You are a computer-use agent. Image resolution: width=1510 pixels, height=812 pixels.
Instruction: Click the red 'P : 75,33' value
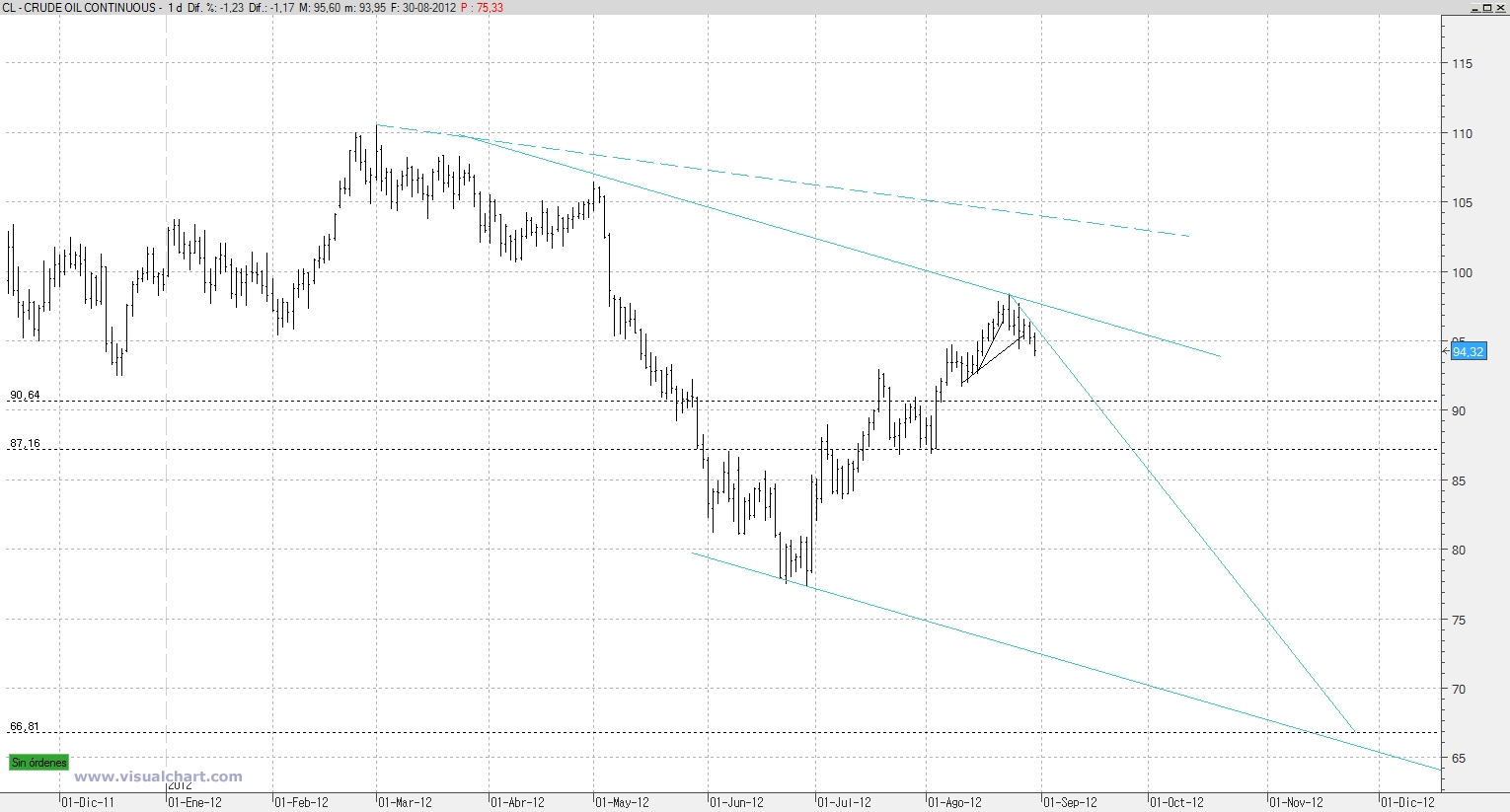pos(482,8)
